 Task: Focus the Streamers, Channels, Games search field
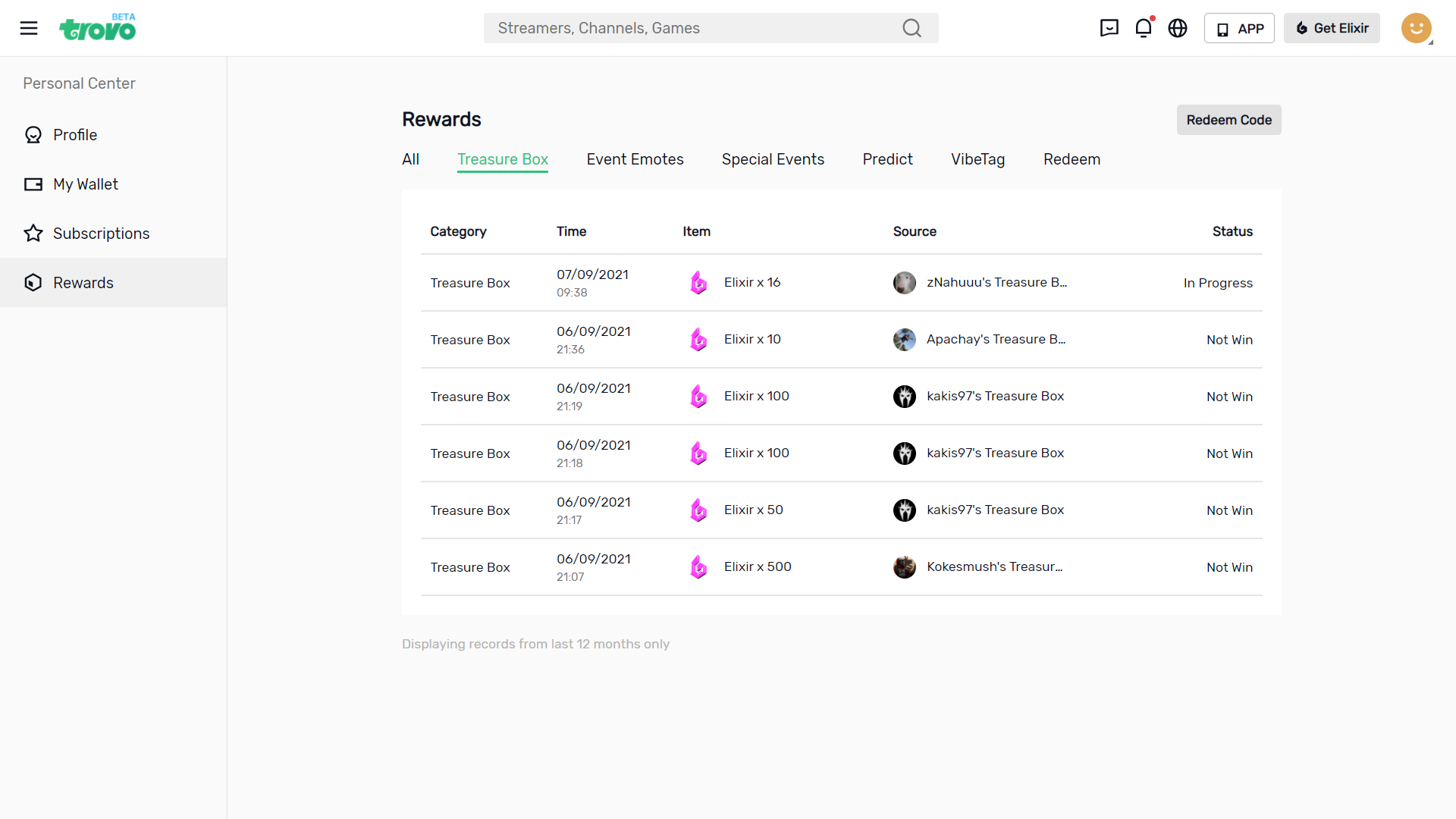690,28
